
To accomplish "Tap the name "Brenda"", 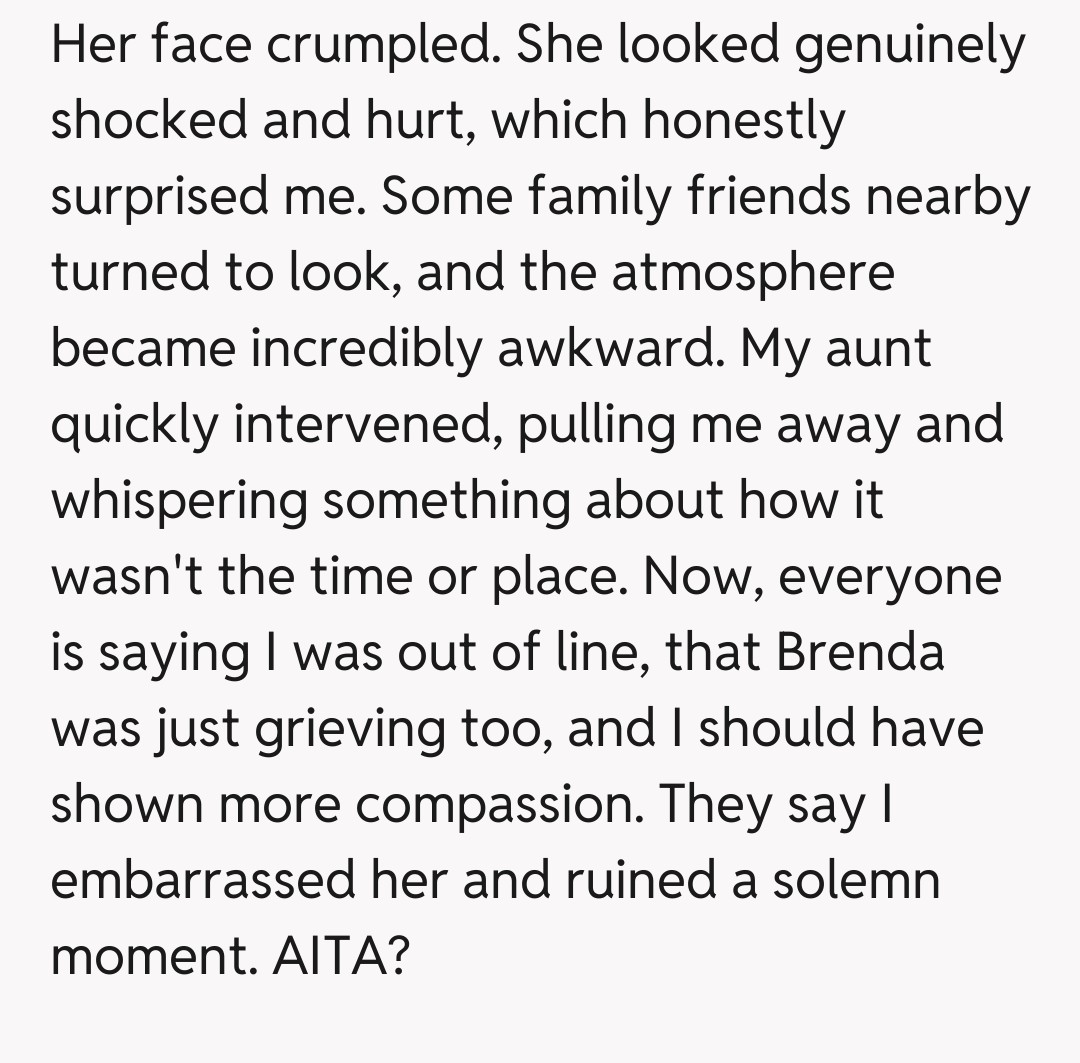I will pyautogui.click(x=860, y=654).
